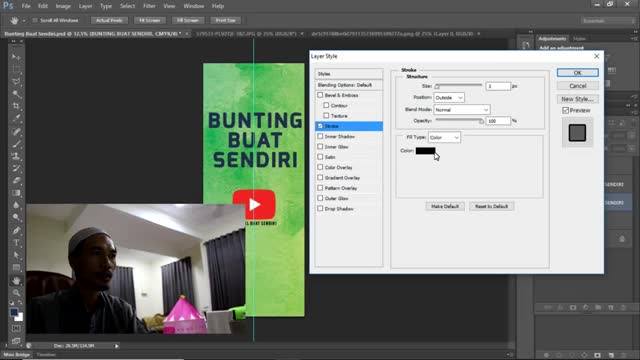Enable the Drop Shadow checkbox

[320, 209]
